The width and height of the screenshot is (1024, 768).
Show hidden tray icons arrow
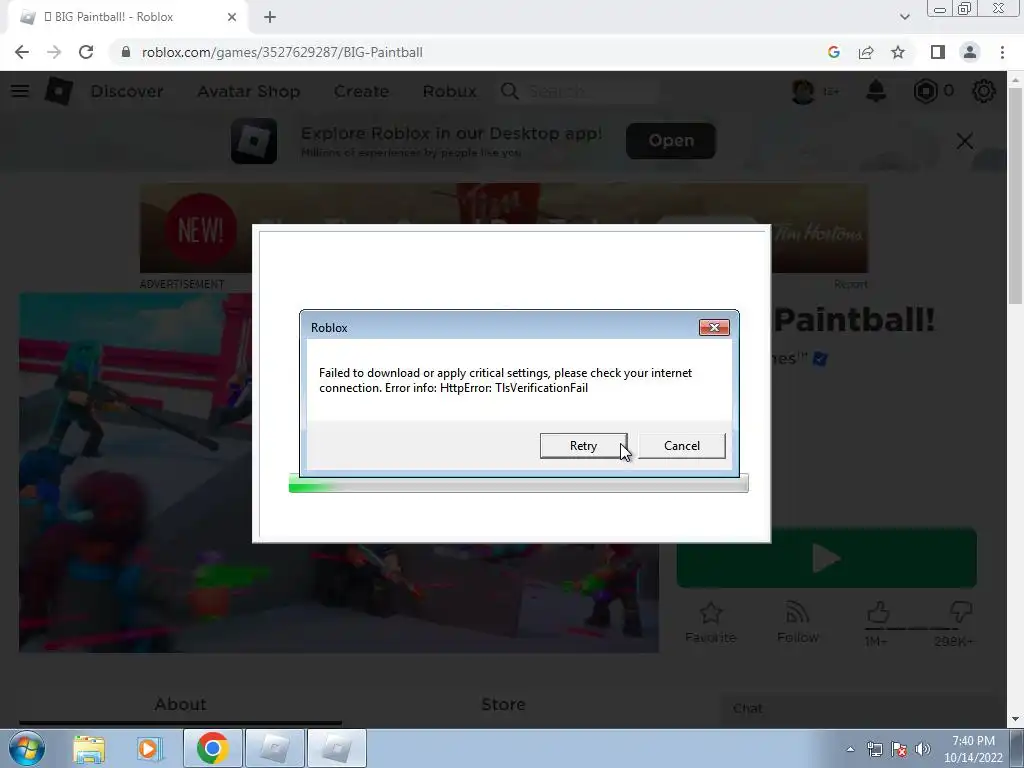pos(850,749)
